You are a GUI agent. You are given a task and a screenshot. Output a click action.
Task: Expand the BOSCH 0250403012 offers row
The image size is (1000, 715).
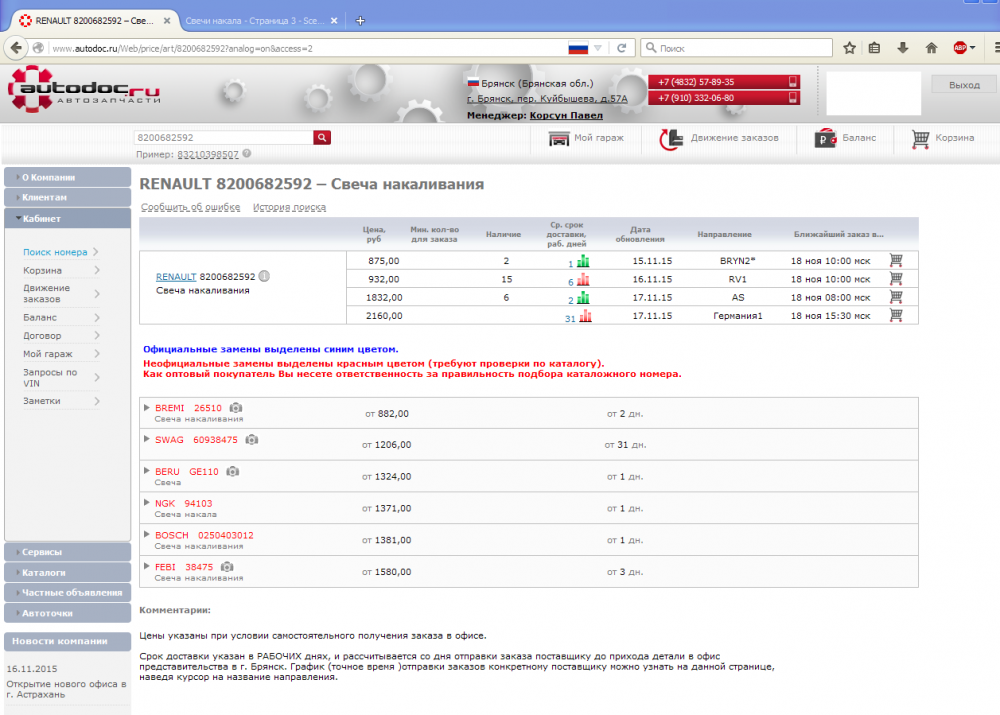click(x=147, y=534)
